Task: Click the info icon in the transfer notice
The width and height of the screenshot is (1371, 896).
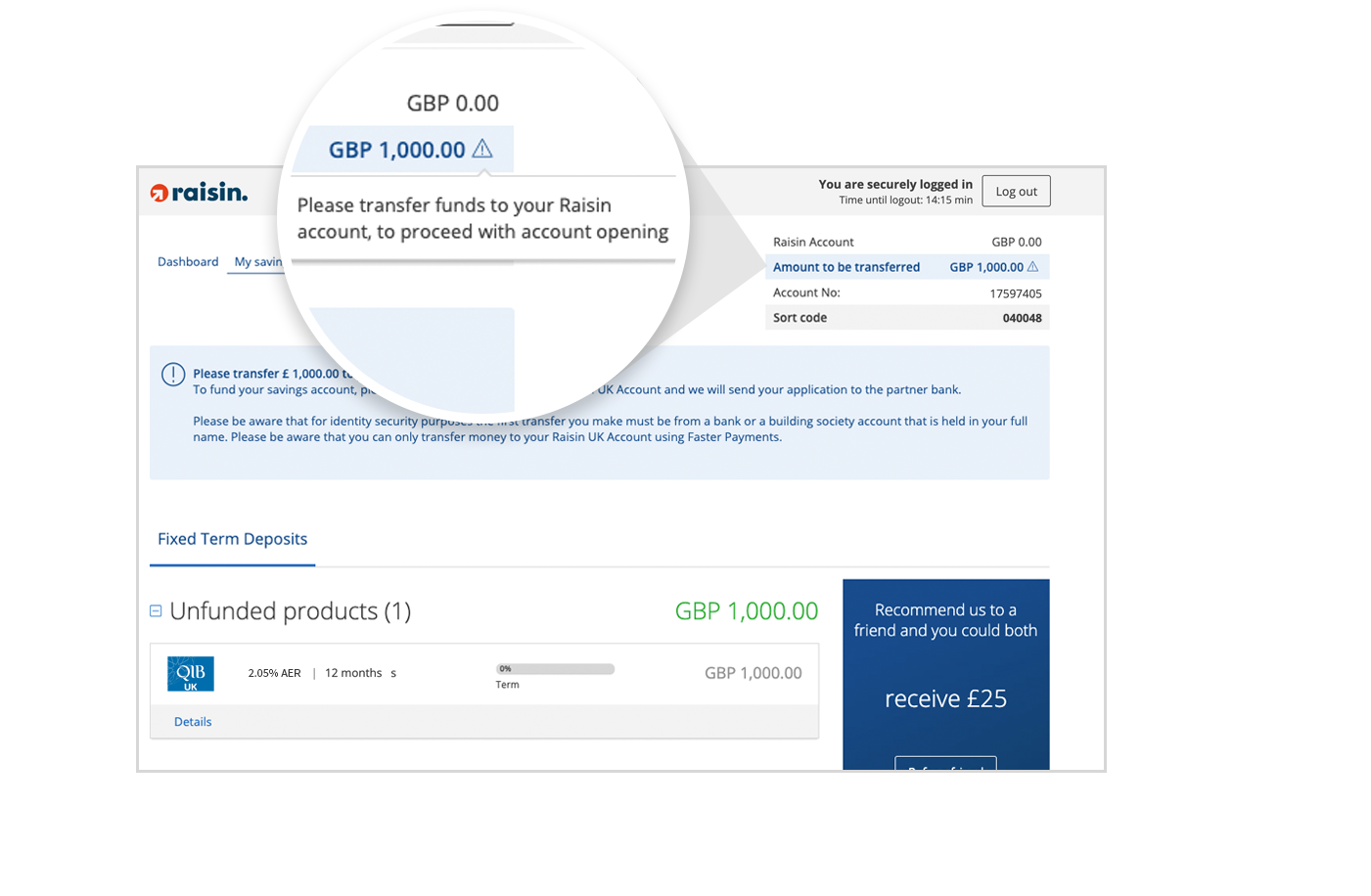Action: coord(173,375)
